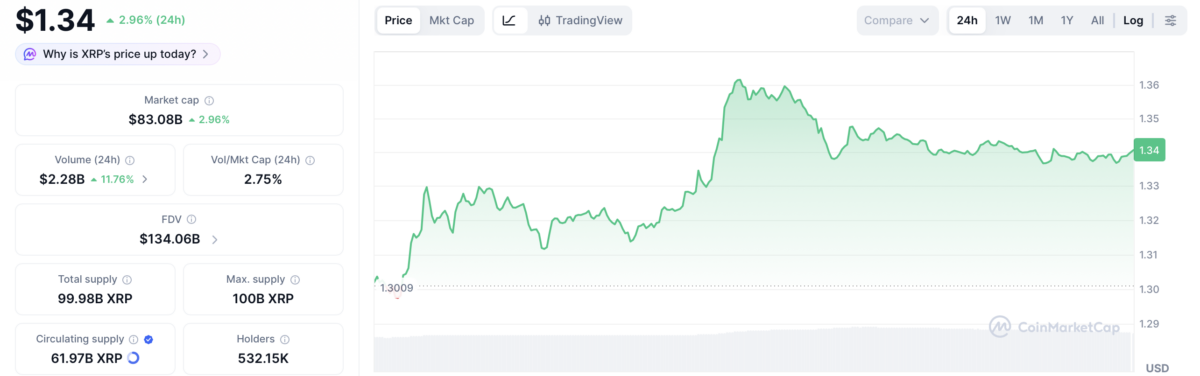
Task: Open the Compare dropdown
Action: 897,20
